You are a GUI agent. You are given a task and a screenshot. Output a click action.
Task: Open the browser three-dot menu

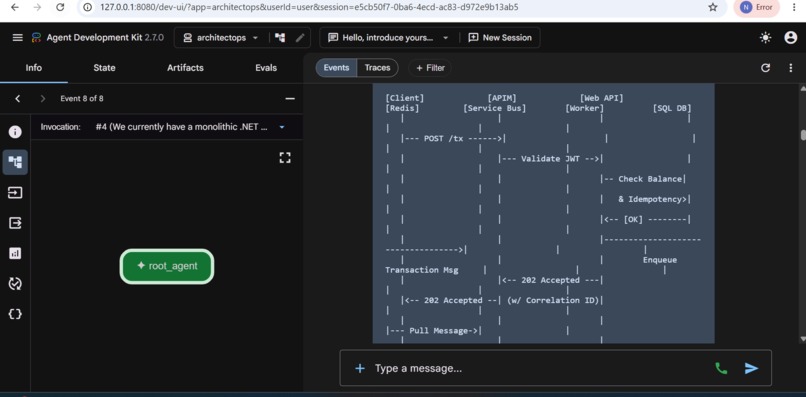(x=795, y=7)
